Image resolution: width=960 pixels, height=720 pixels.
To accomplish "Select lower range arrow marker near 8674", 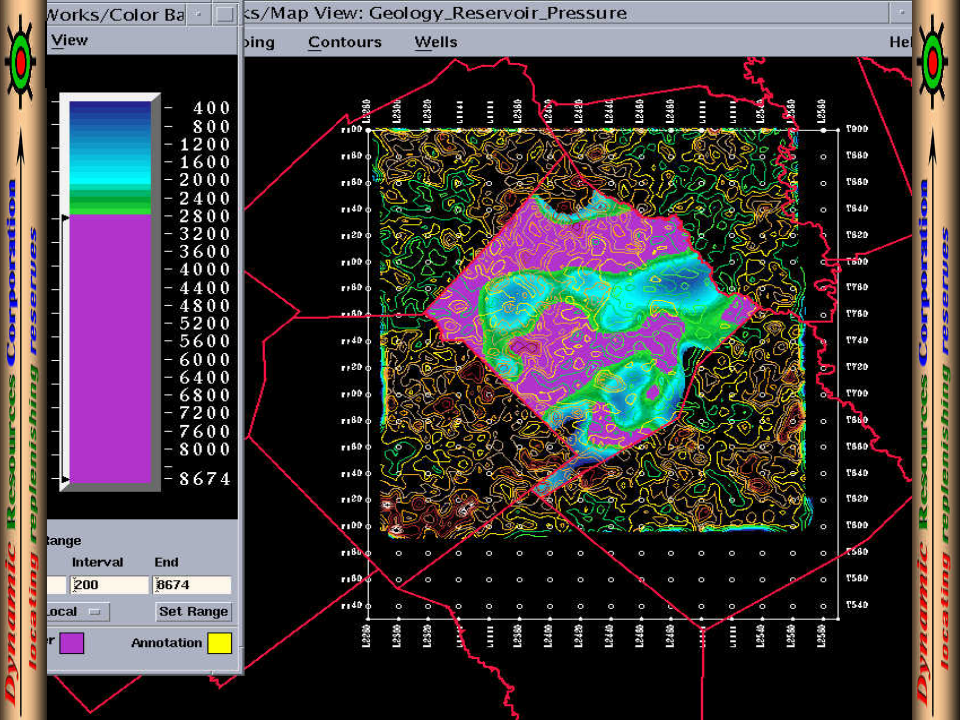I will pos(65,479).
